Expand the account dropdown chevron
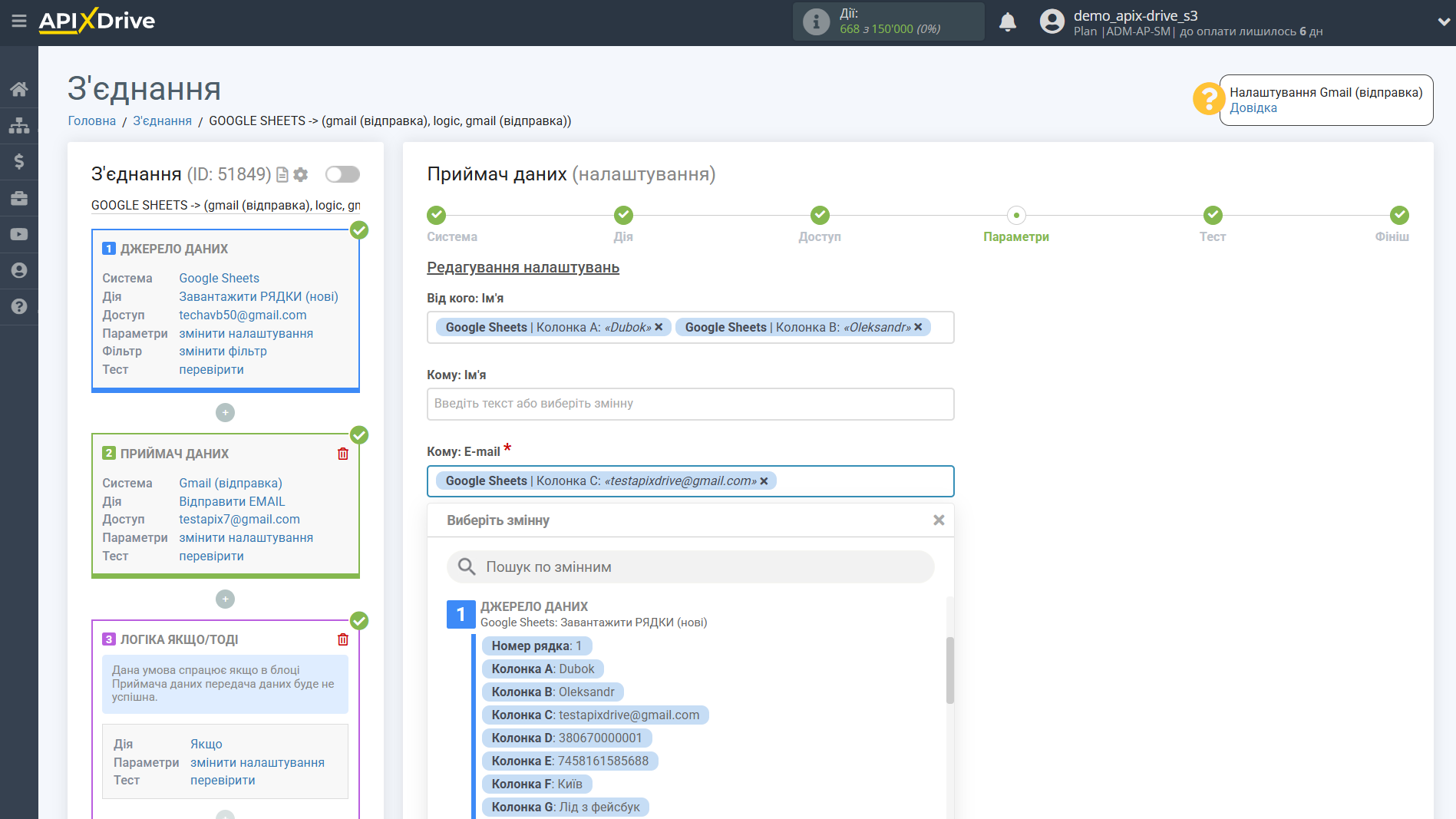The height and width of the screenshot is (819, 1456). point(1443,22)
